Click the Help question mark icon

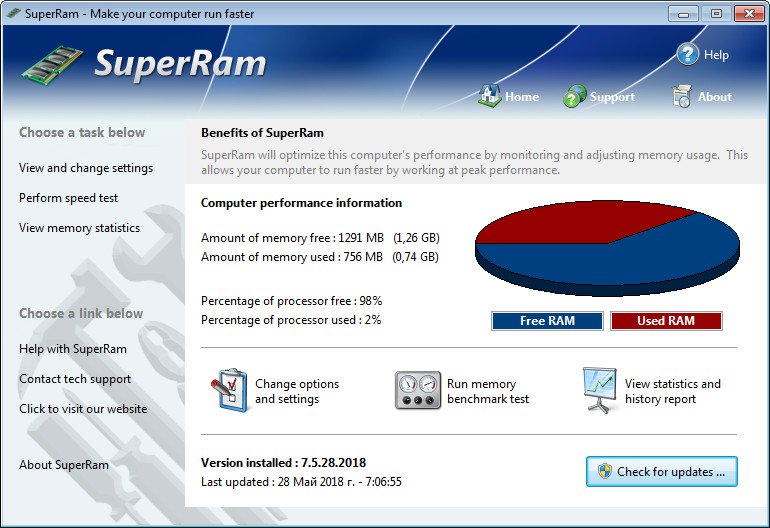point(688,54)
